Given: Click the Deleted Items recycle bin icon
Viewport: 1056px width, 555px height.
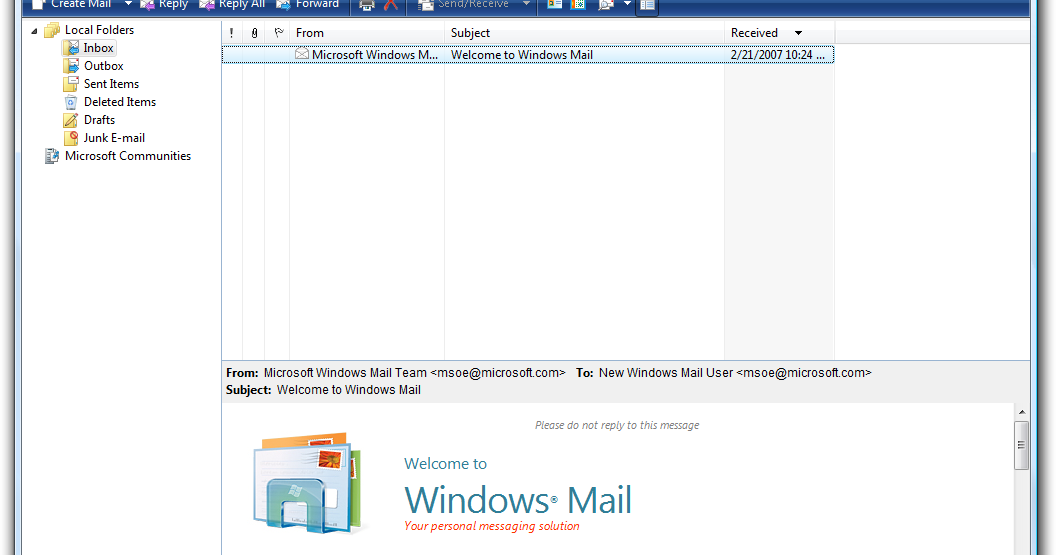Looking at the screenshot, I should 71,102.
